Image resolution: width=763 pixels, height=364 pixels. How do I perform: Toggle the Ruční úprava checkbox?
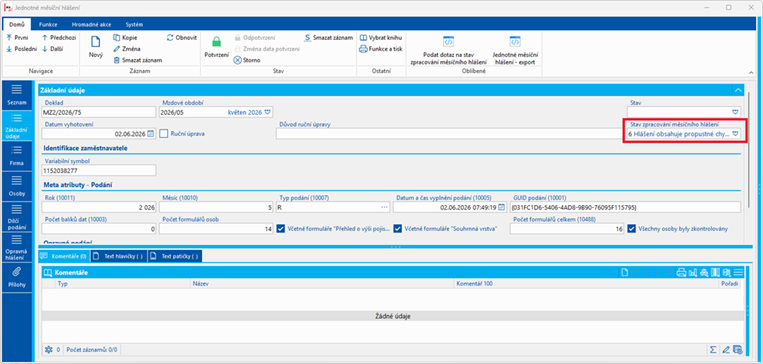coord(164,133)
